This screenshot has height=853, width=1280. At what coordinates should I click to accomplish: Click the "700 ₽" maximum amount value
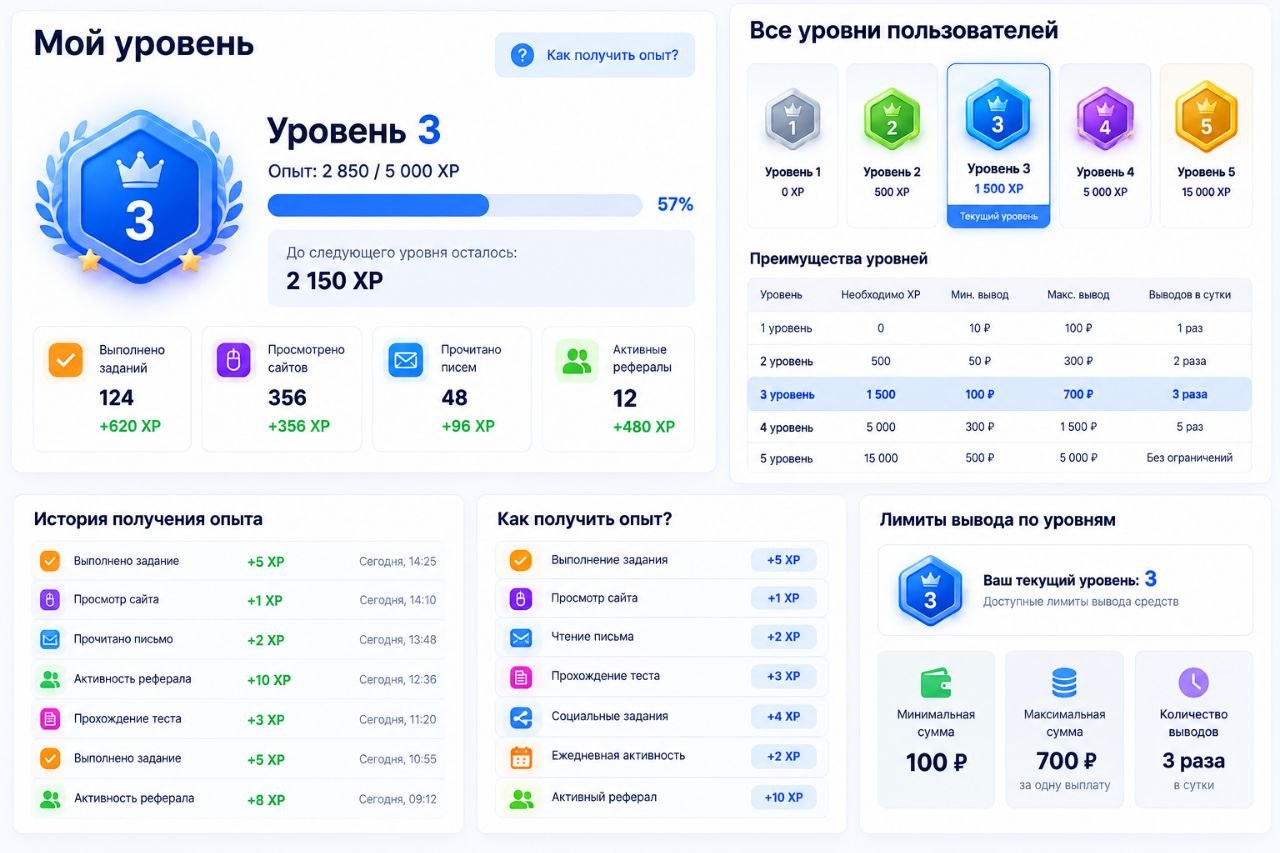1065,762
